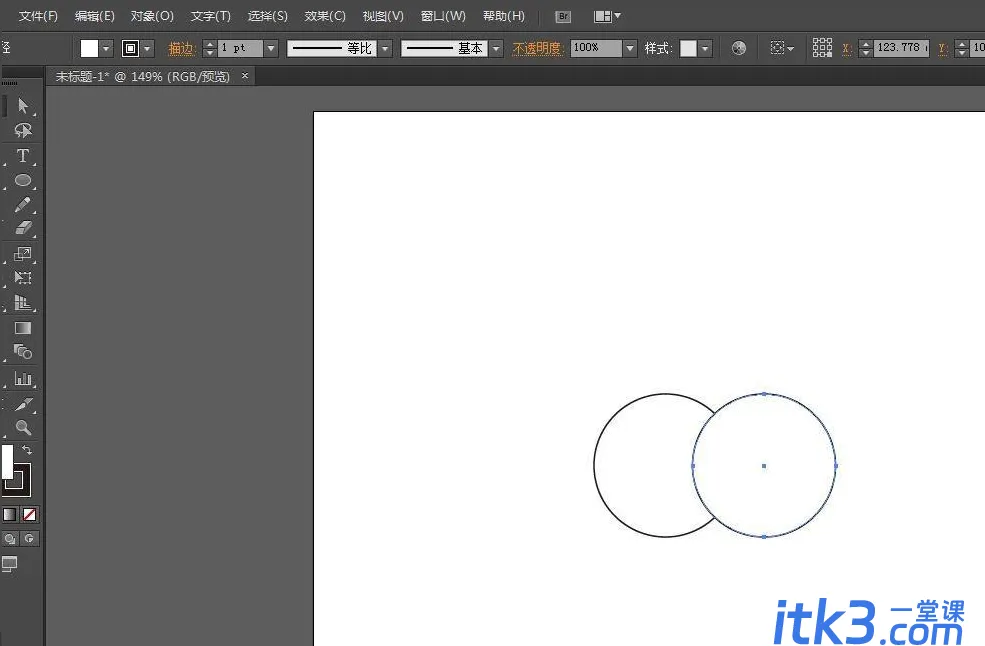The width and height of the screenshot is (985, 646).
Task: Expand the stroke color dropdown arrow
Action: pos(148,48)
